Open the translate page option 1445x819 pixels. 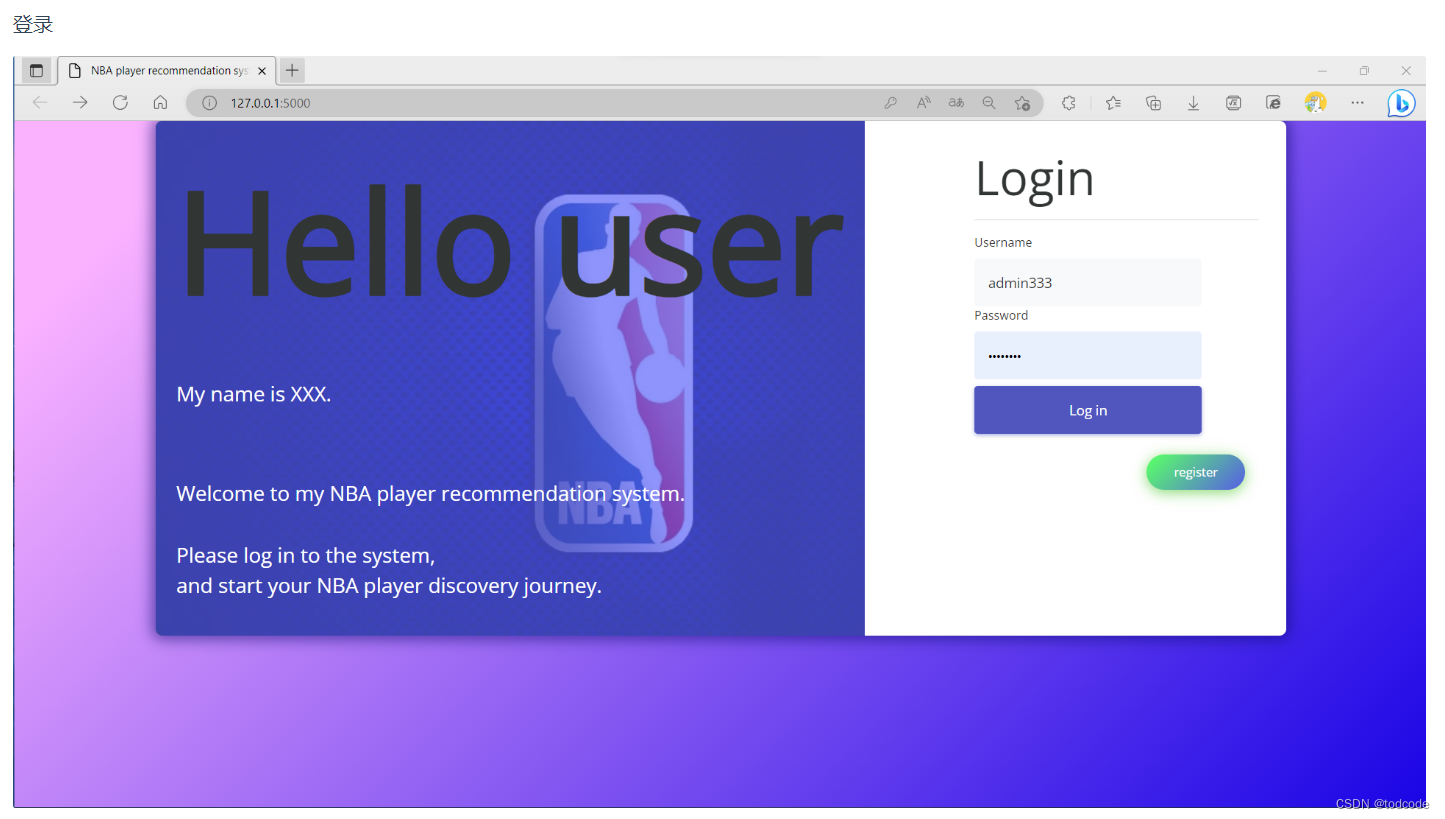(956, 102)
